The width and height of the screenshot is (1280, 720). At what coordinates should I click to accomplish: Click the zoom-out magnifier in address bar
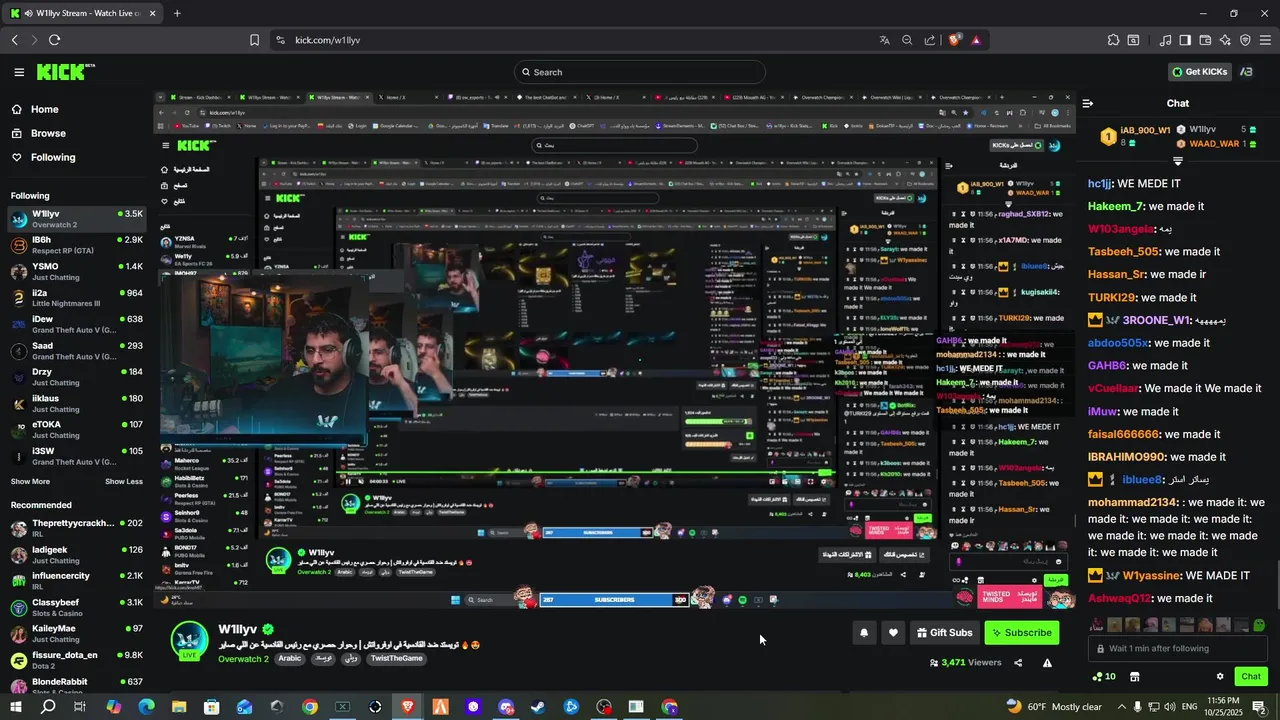coord(907,40)
